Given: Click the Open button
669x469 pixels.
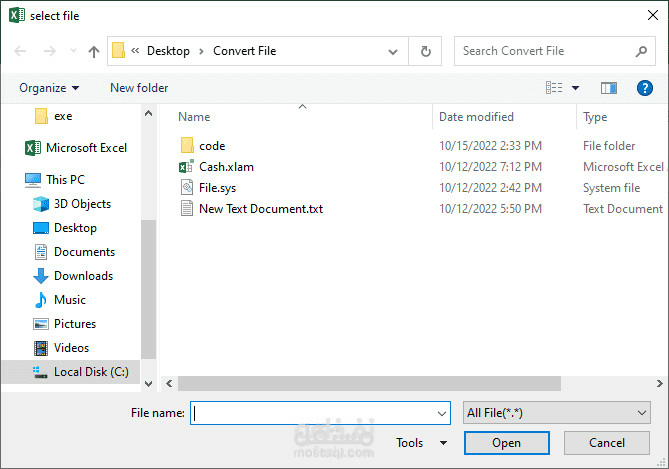Looking at the screenshot, I should coord(506,443).
